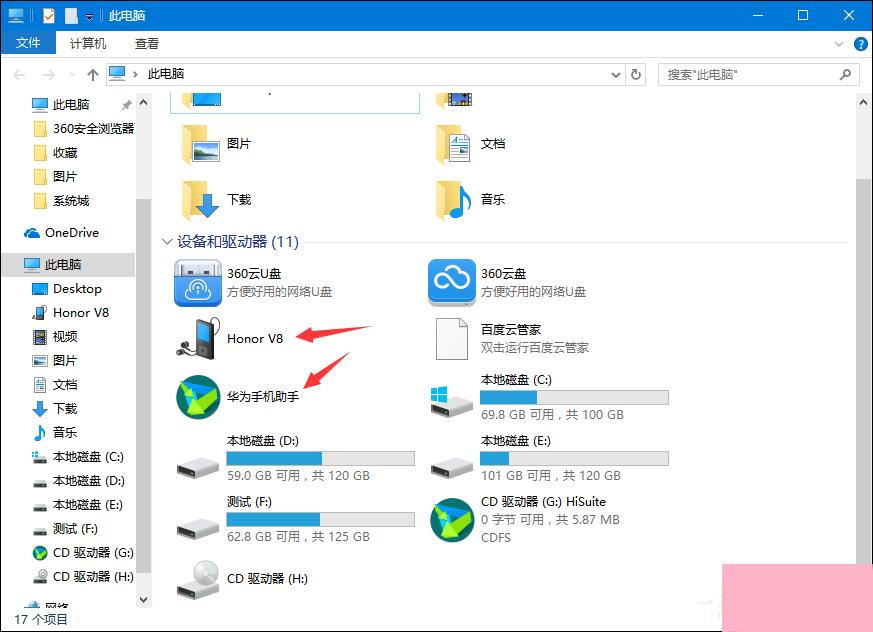Select 360安全浏览器 quick access folder
873x632 pixels.
pos(84,129)
